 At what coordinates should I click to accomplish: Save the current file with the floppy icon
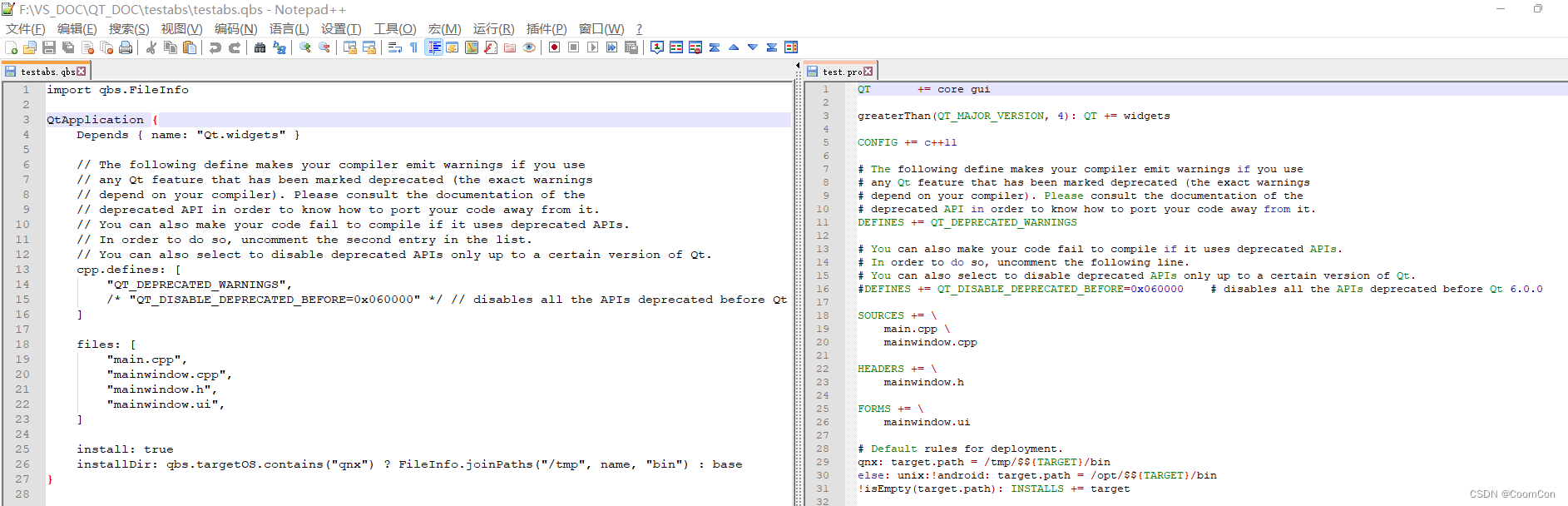click(49, 47)
